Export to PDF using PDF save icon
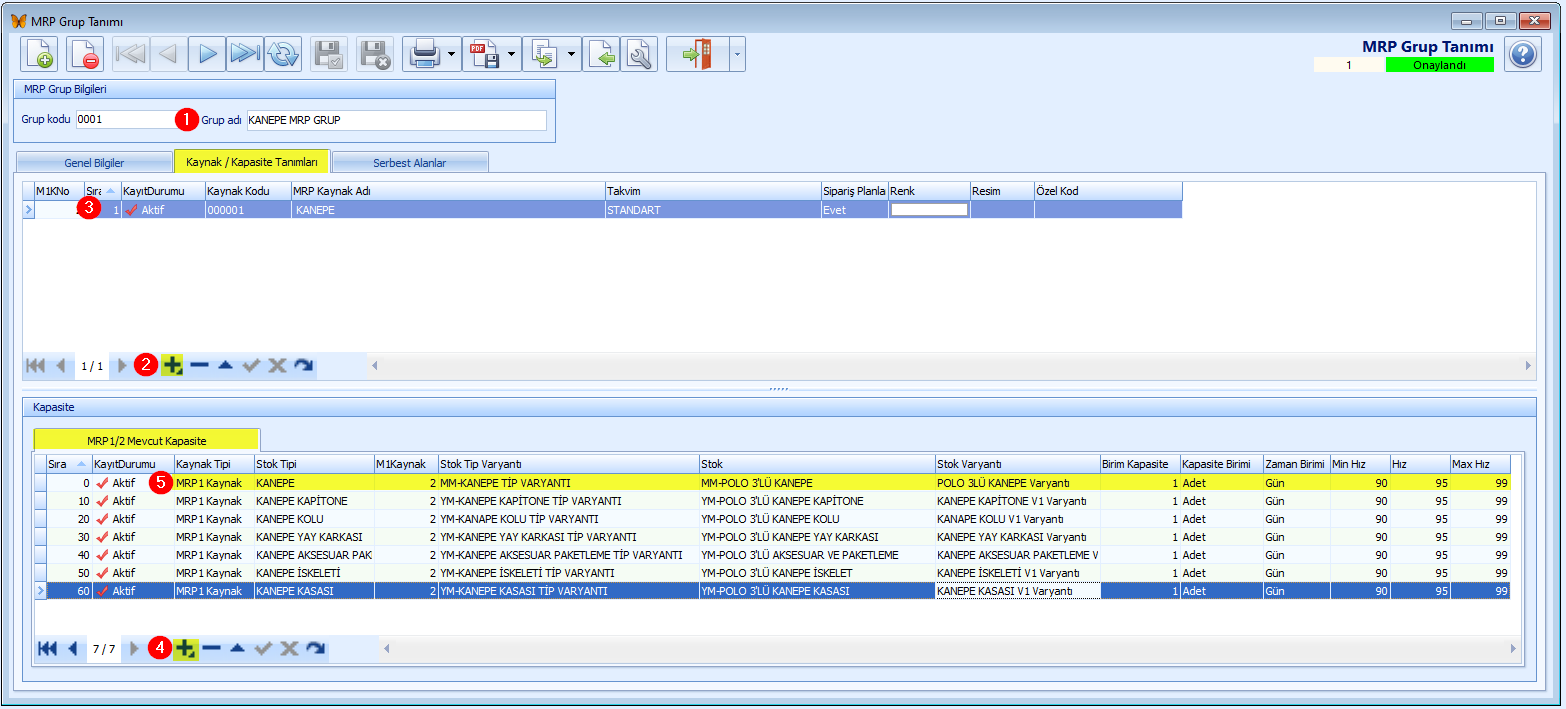The height and width of the screenshot is (709, 1566). point(483,54)
